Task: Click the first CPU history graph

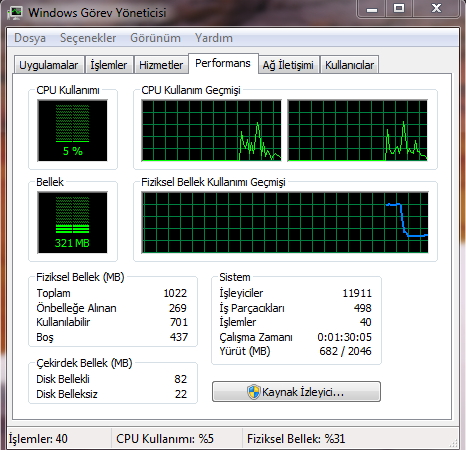Action: pyautogui.click(x=211, y=131)
